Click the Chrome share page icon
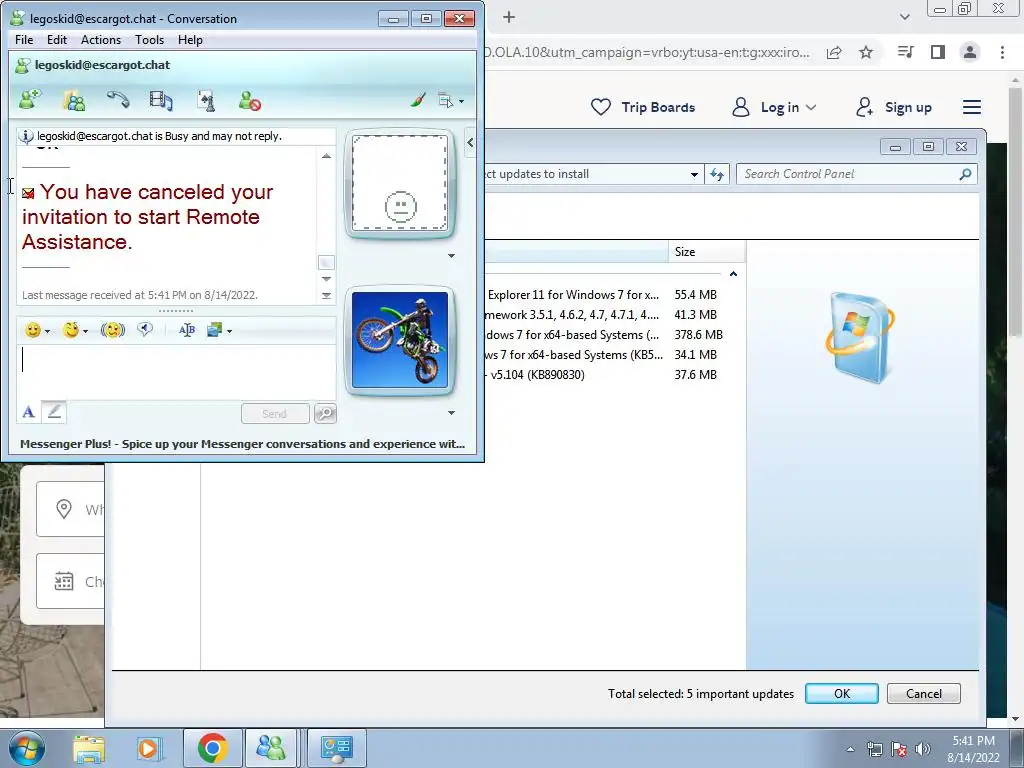Screen dimensions: 1024x768 pos(834,52)
